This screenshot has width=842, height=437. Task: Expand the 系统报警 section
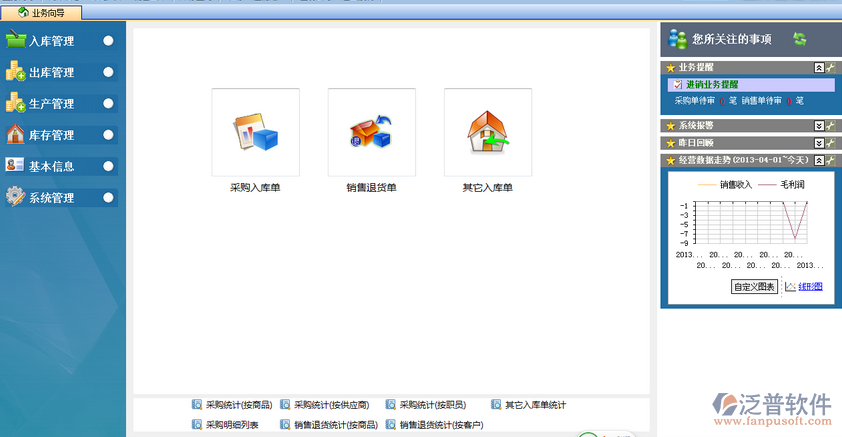pos(819,126)
